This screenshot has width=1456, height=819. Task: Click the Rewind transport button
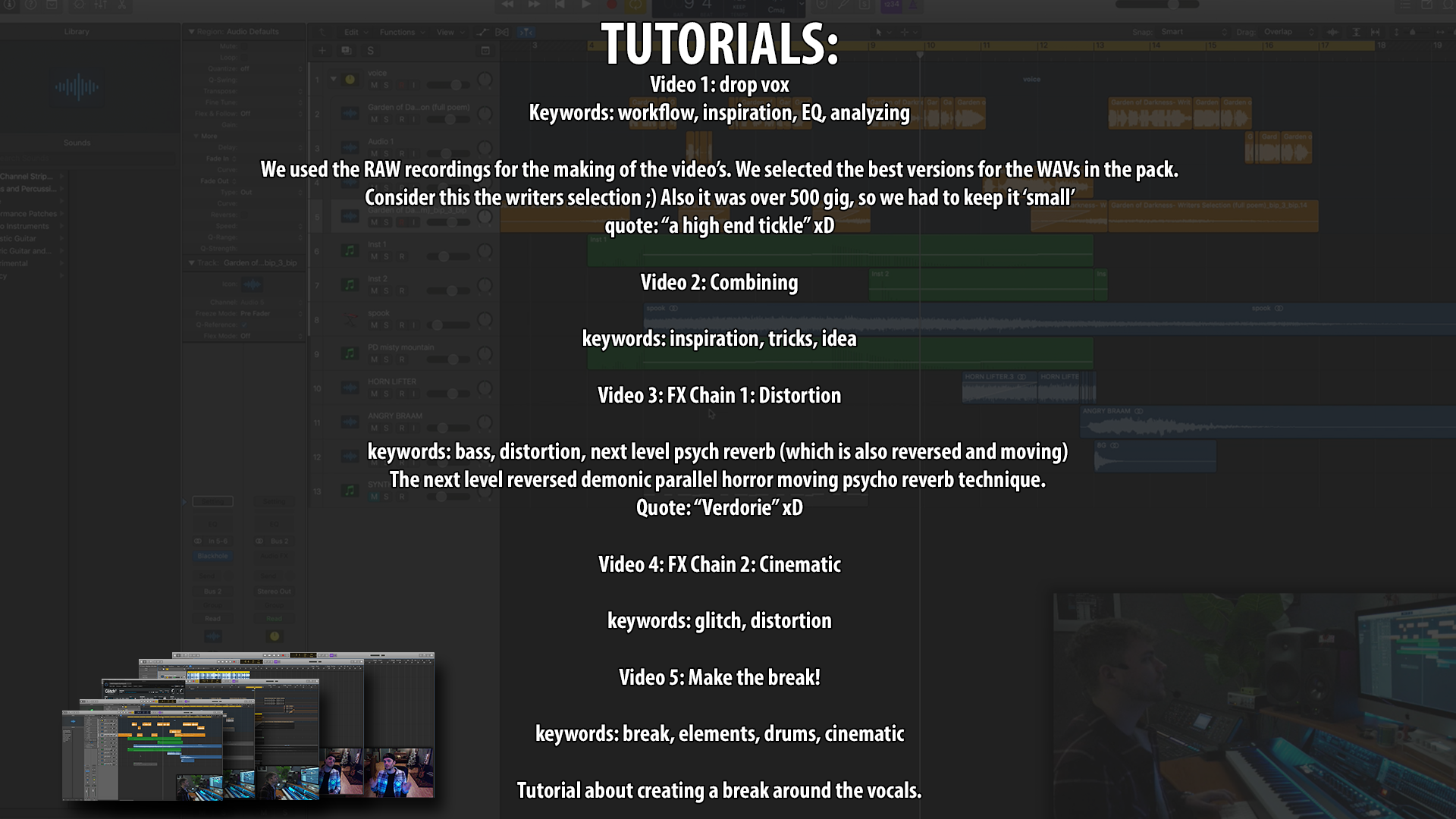507,5
